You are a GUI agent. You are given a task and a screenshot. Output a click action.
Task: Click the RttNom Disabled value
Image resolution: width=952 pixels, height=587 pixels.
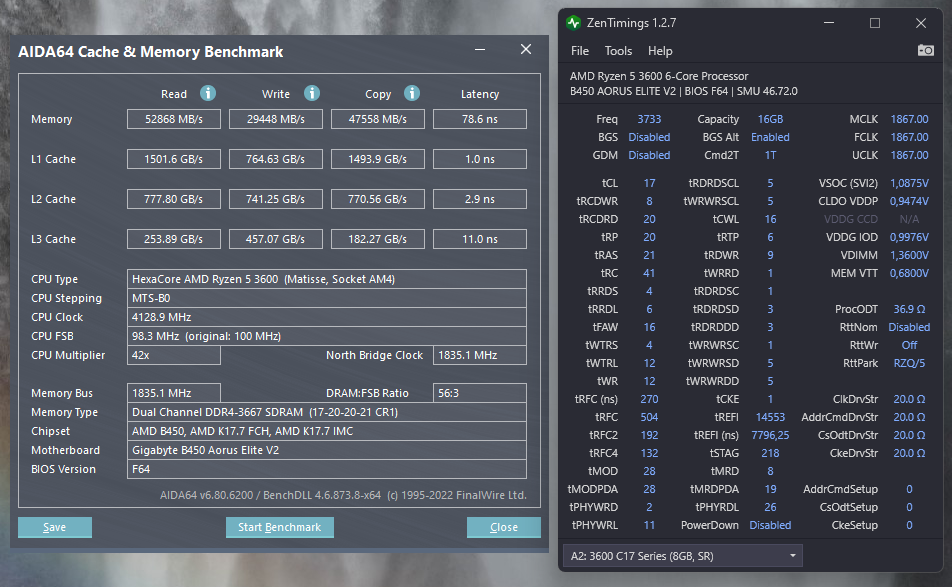pos(909,327)
